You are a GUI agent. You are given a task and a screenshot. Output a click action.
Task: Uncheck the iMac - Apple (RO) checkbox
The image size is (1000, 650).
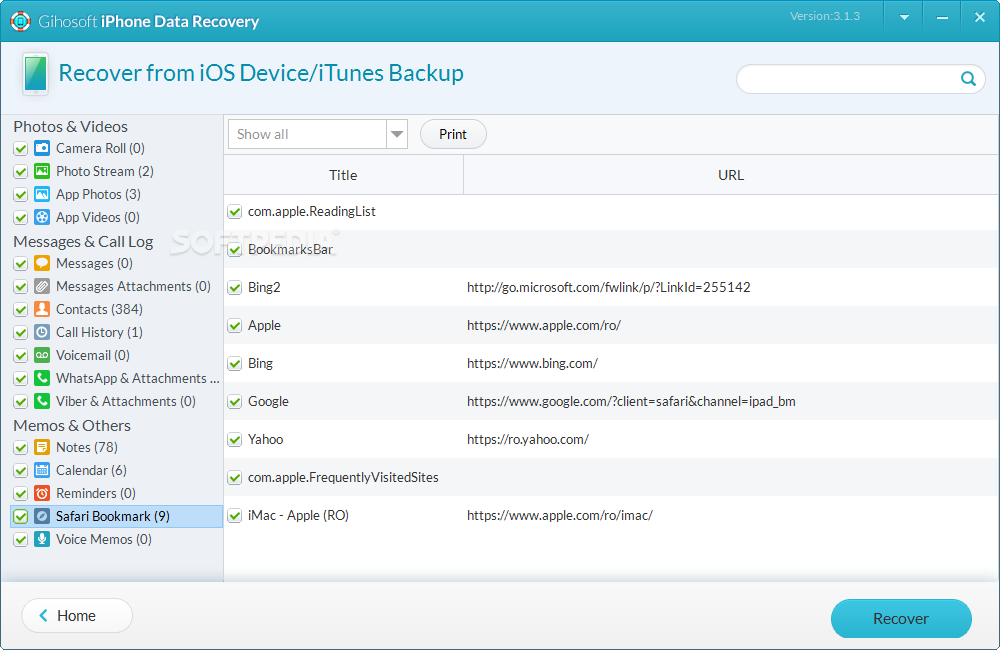[235, 515]
